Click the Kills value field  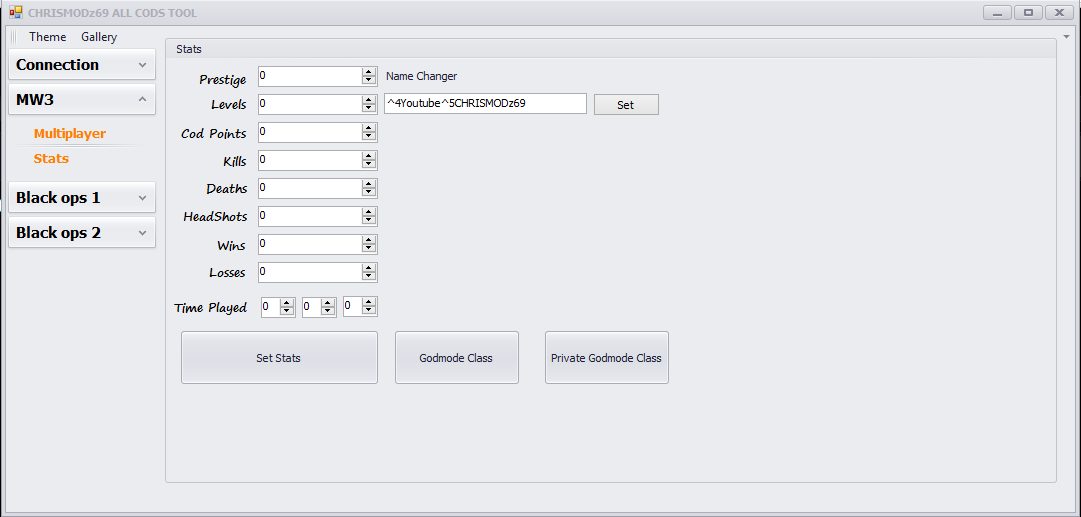(x=310, y=161)
